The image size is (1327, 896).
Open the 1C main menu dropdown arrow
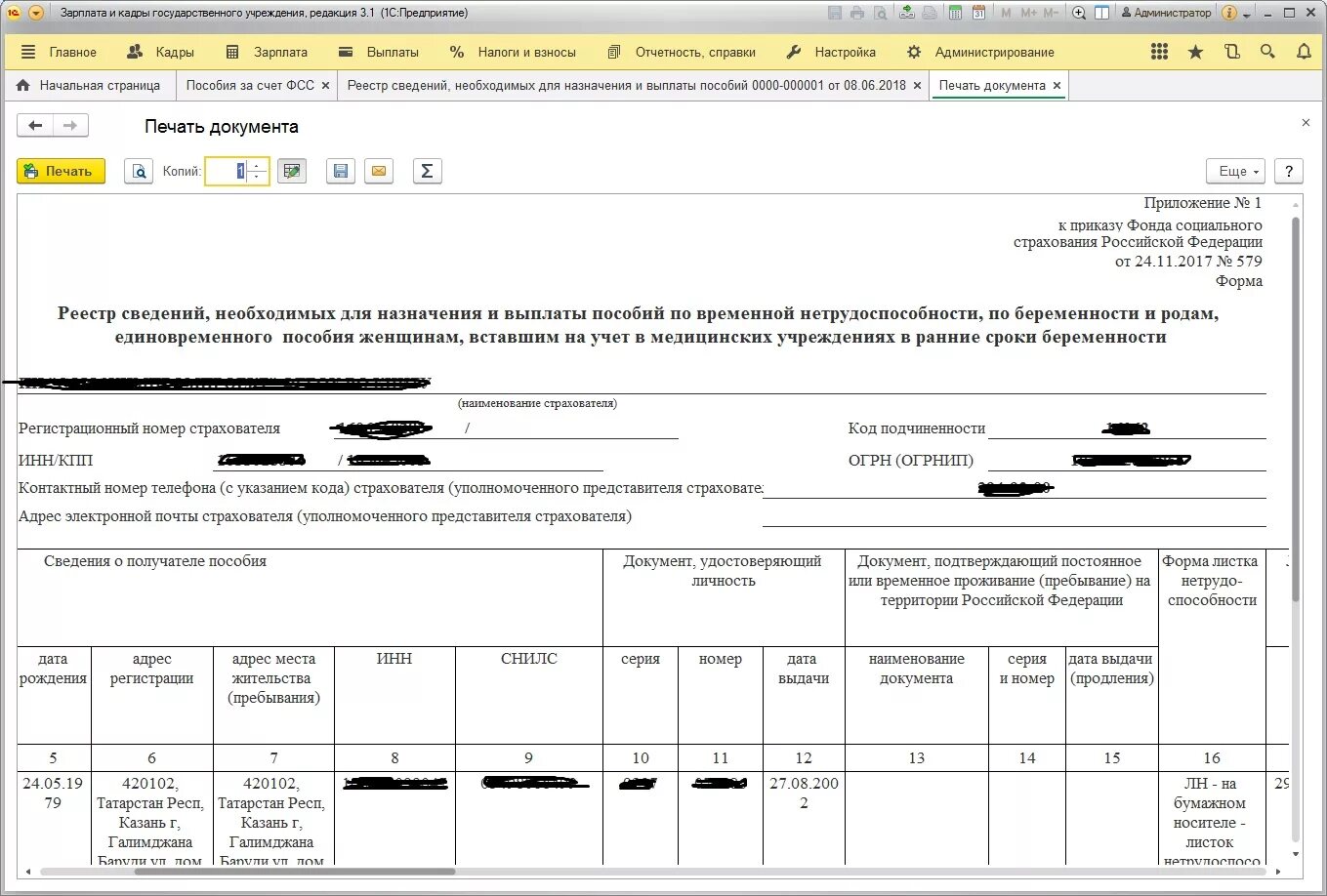36,13
